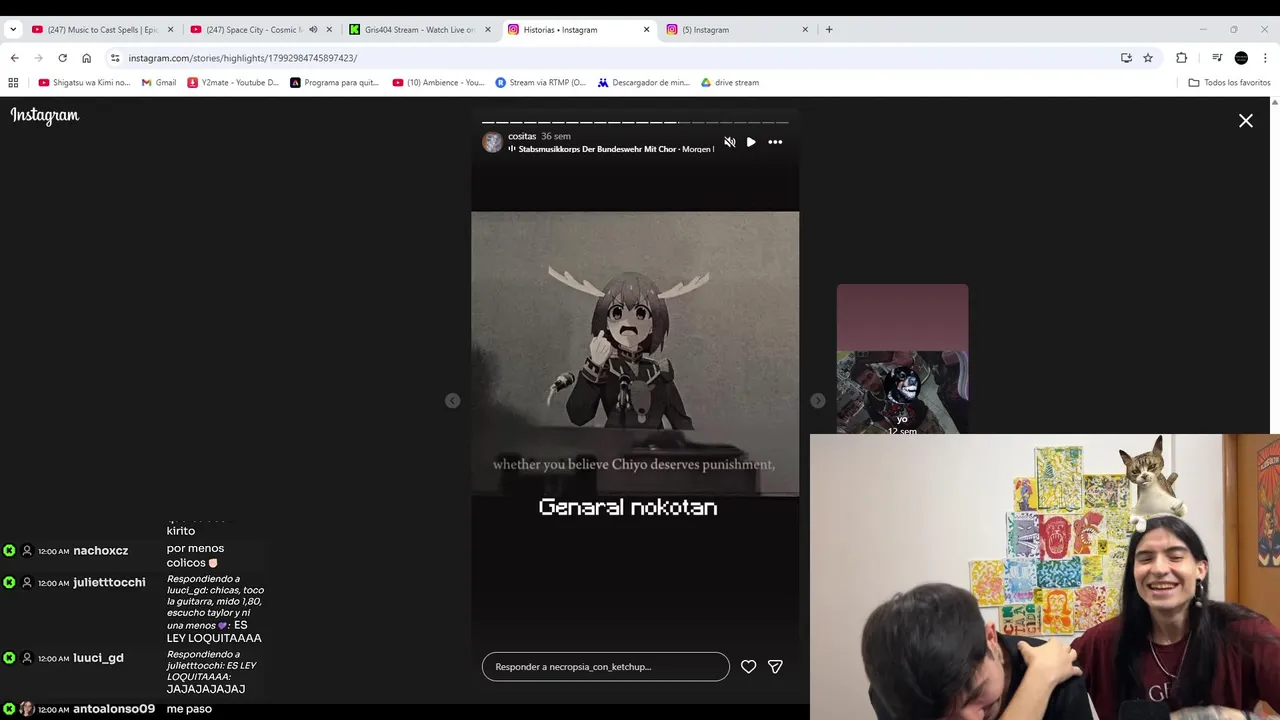Image resolution: width=1280 pixels, height=720 pixels.
Task: Open the next highlight preview labeled 'yo'
Action: click(902, 359)
